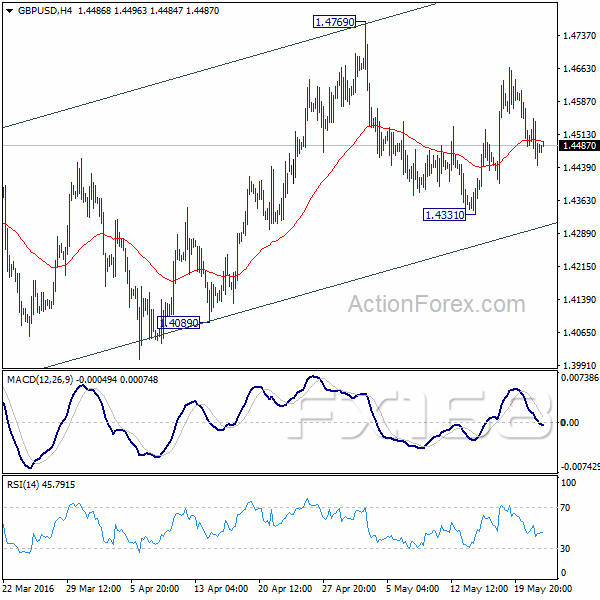Click the 1.40890 price label box
This screenshot has width=600, height=600.
[177, 323]
